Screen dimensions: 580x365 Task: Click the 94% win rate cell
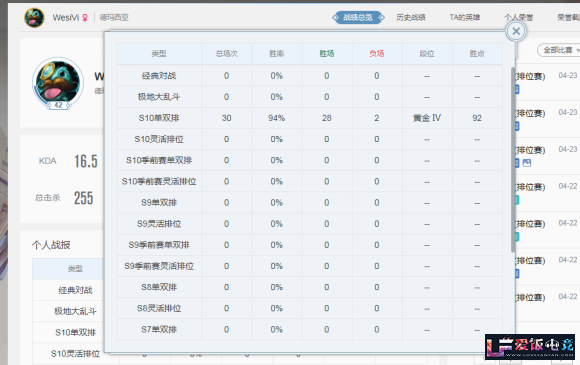tap(277, 118)
